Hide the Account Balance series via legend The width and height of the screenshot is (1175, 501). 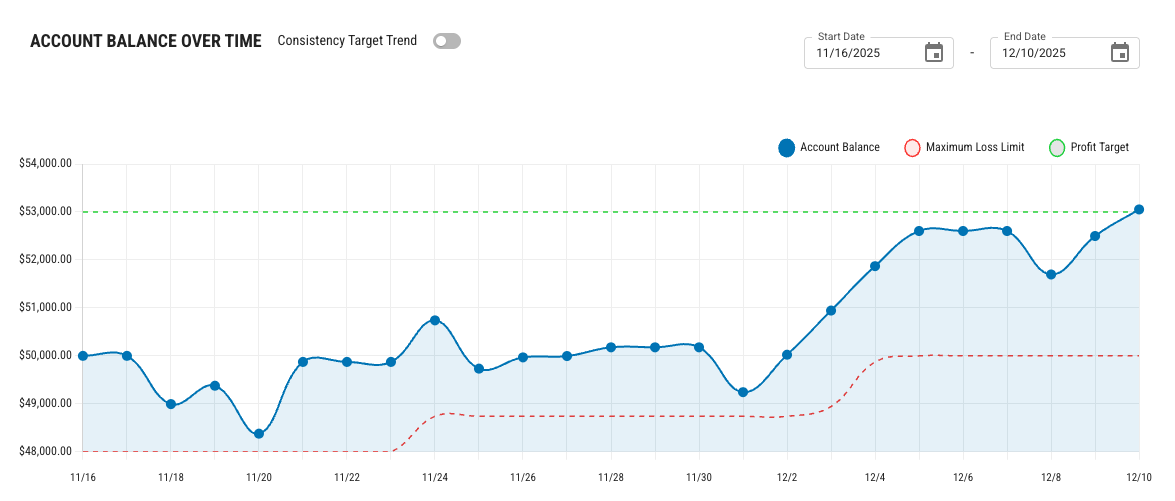coord(839,147)
